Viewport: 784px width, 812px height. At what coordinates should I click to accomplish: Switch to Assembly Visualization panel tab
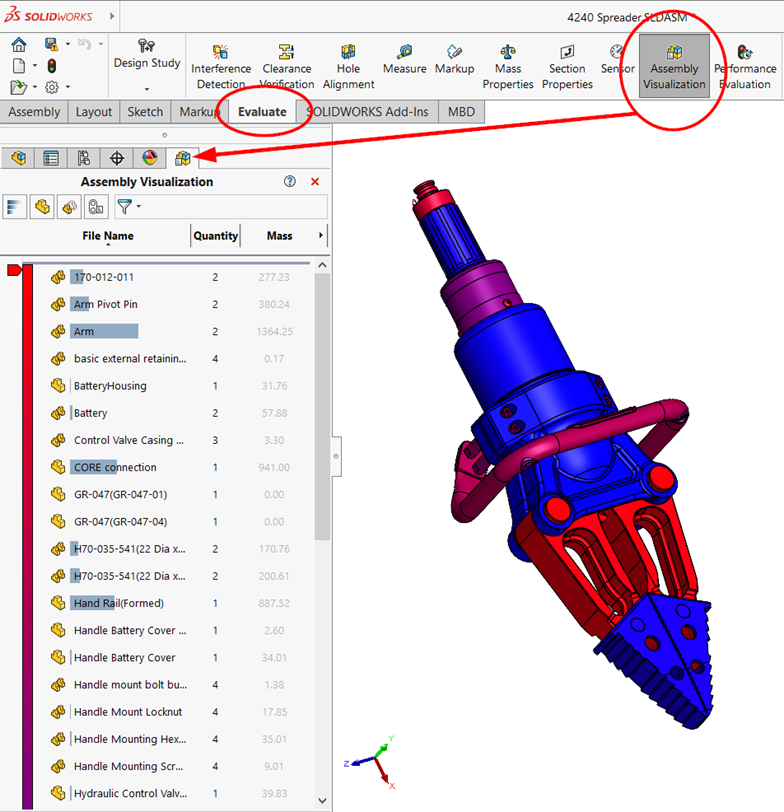click(x=182, y=158)
